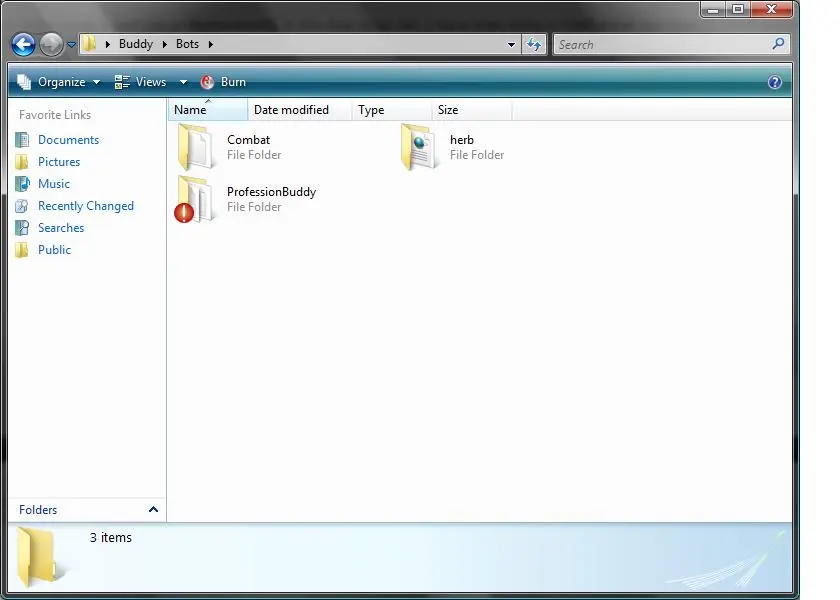Select Bots in the address breadcrumb
840x600 pixels.
pyautogui.click(x=187, y=44)
